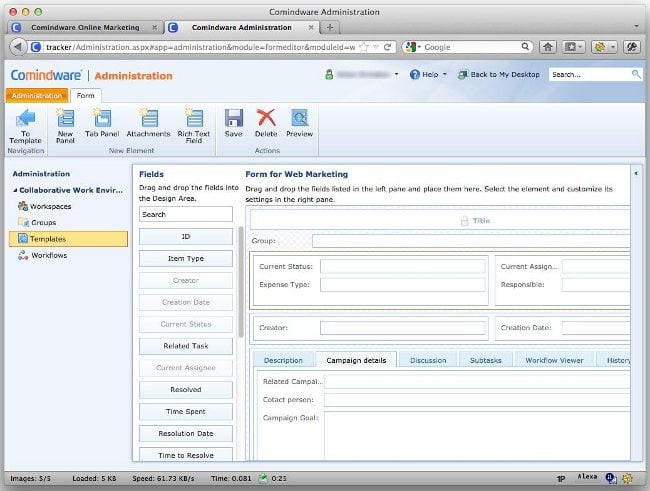Open the browser tab list dropdown
Viewport: 650px width, 491px height.
tap(636, 26)
